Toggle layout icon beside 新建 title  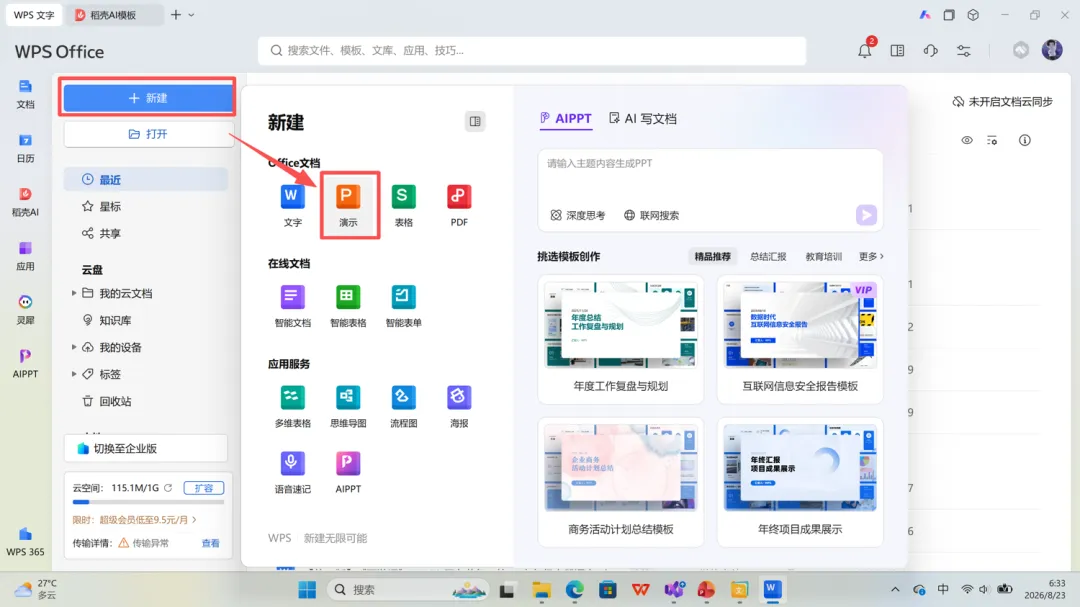(x=475, y=121)
